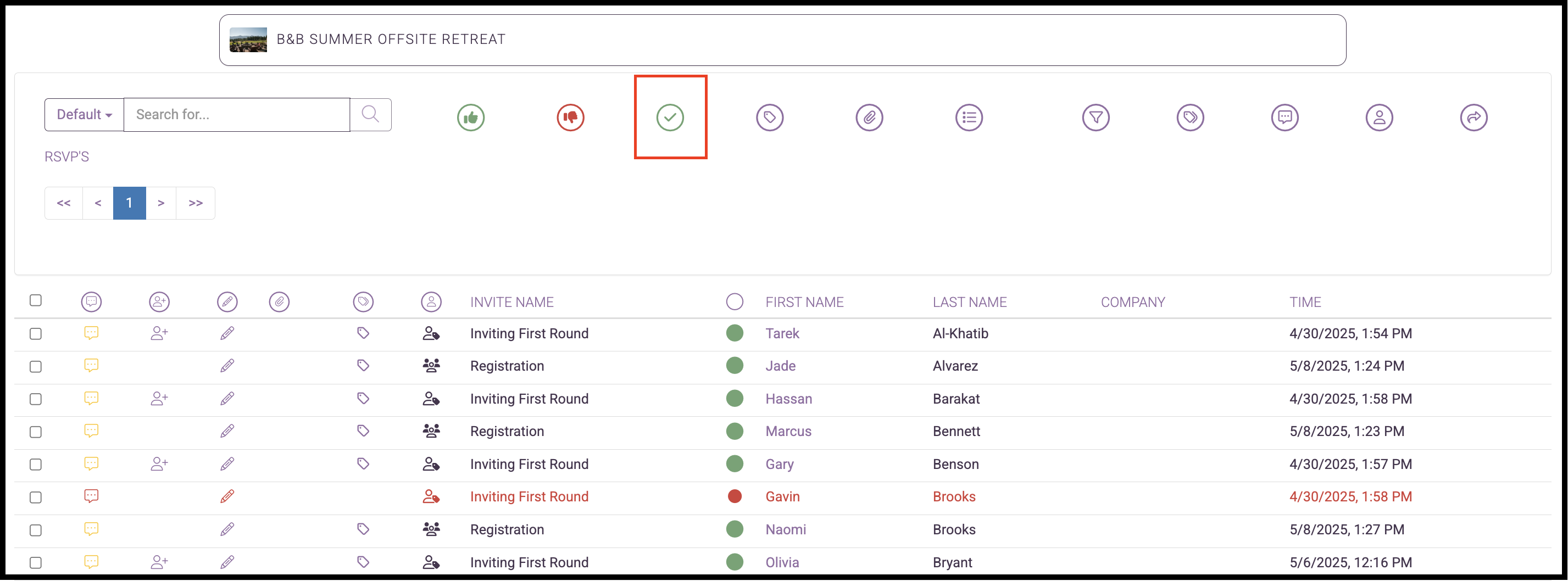Click the person profile toolbar icon
The width and height of the screenshot is (1568, 581).
tap(1380, 118)
